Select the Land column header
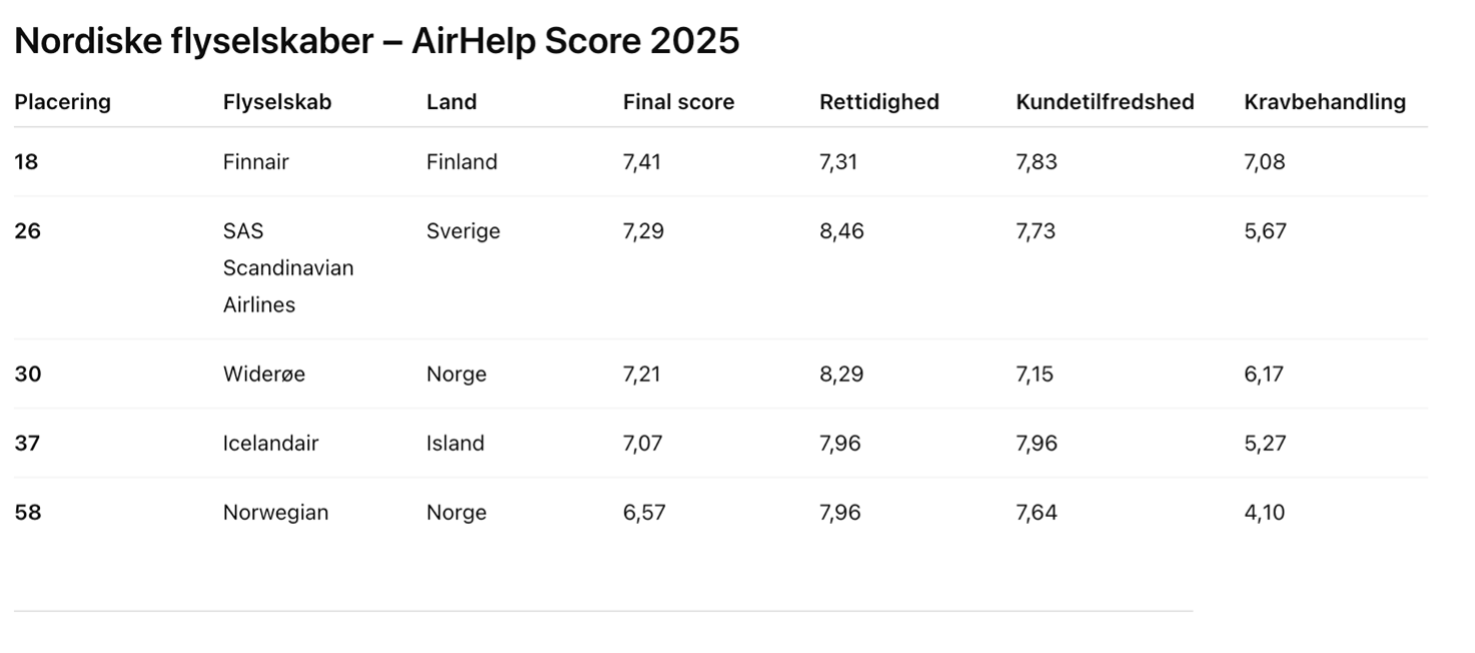Screen dimensions: 1475x653 tap(452, 102)
